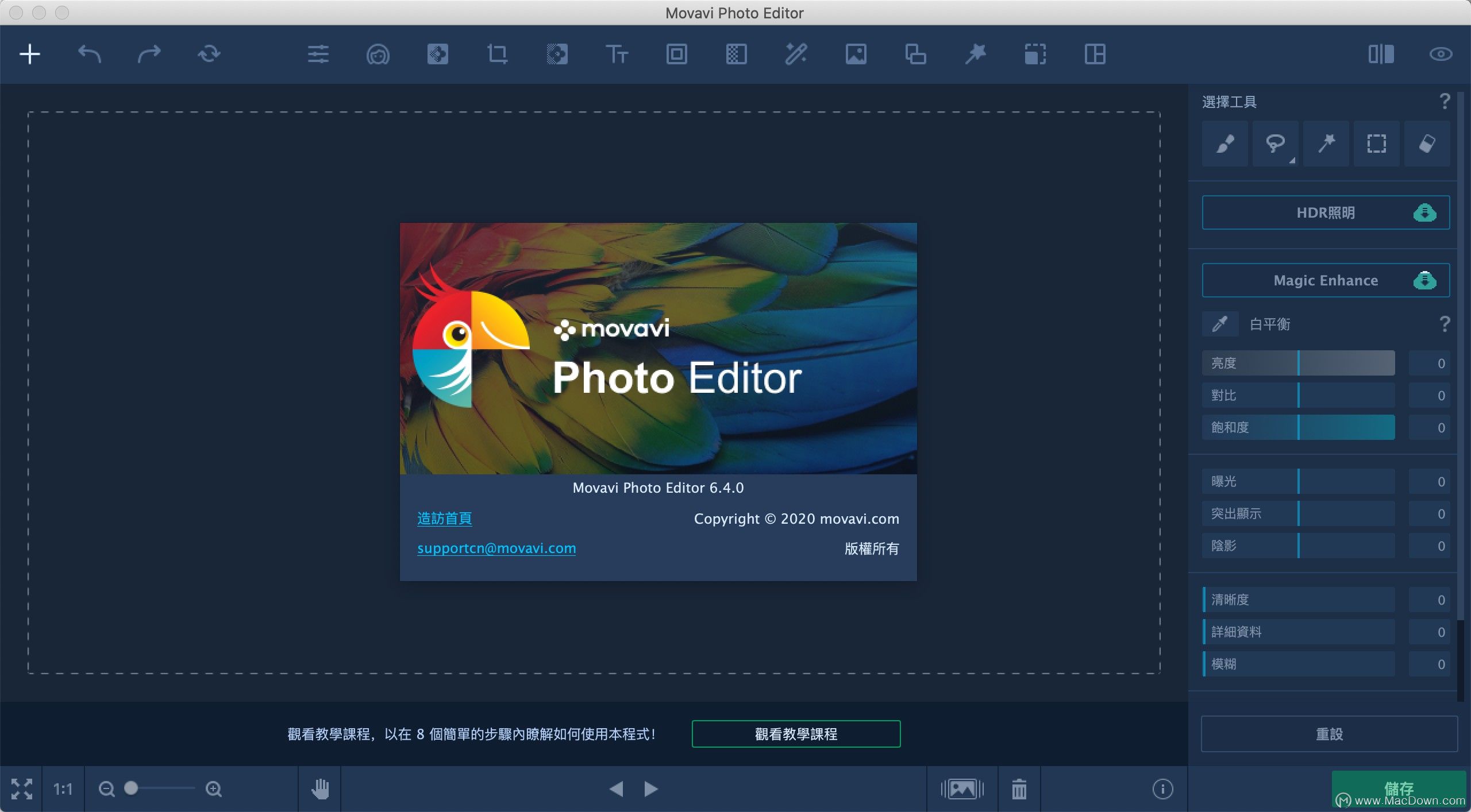The image size is (1471, 812).
Task: Pick the white balance eyedropper tool
Action: pyautogui.click(x=1219, y=324)
